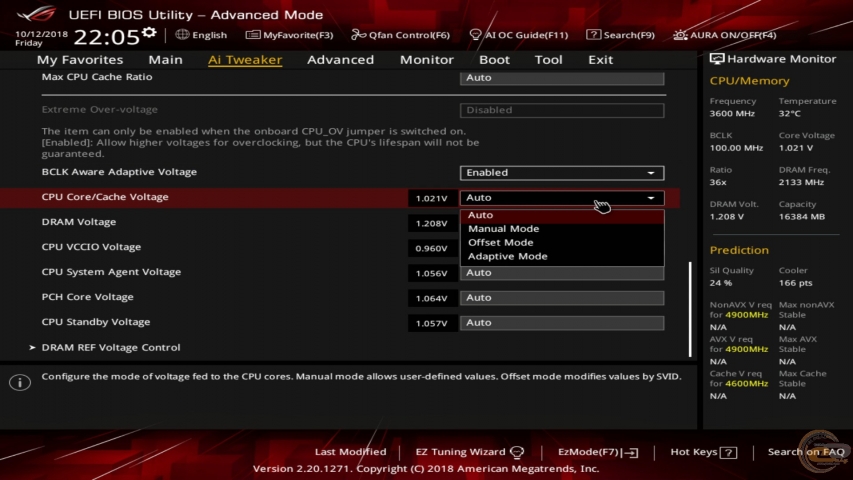Click the settings list vertical scrollbar
This screenshot has width=853, height=480.
(x=690, y=309)
